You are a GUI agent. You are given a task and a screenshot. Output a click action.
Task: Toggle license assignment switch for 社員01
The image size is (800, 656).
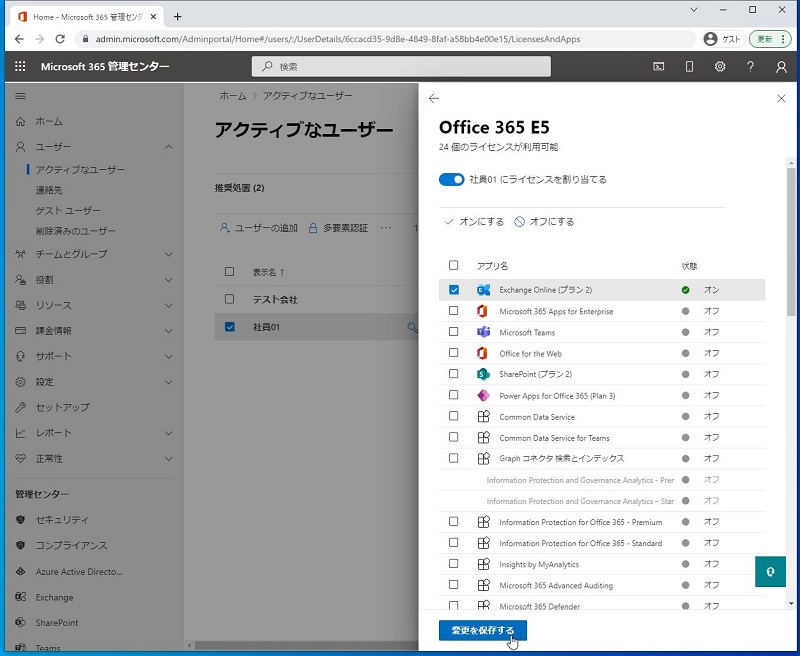coord(452,180)
